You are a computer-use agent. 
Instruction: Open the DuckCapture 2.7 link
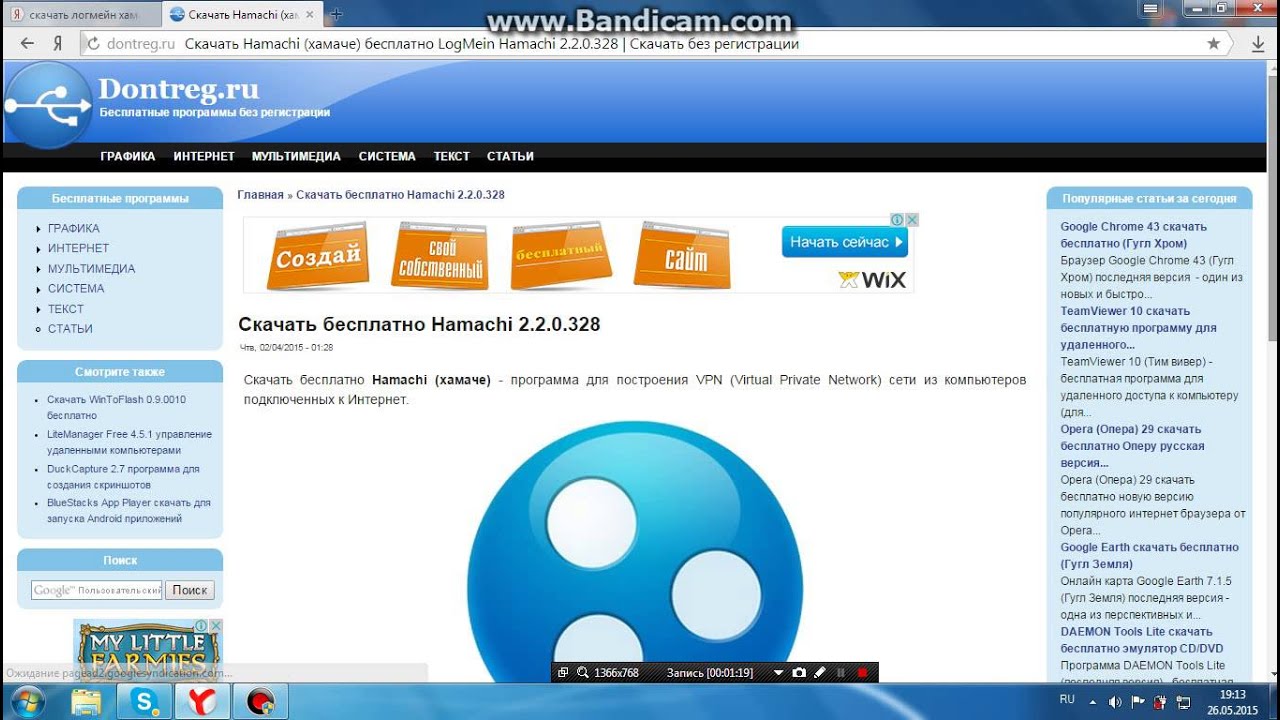[123, 476]
